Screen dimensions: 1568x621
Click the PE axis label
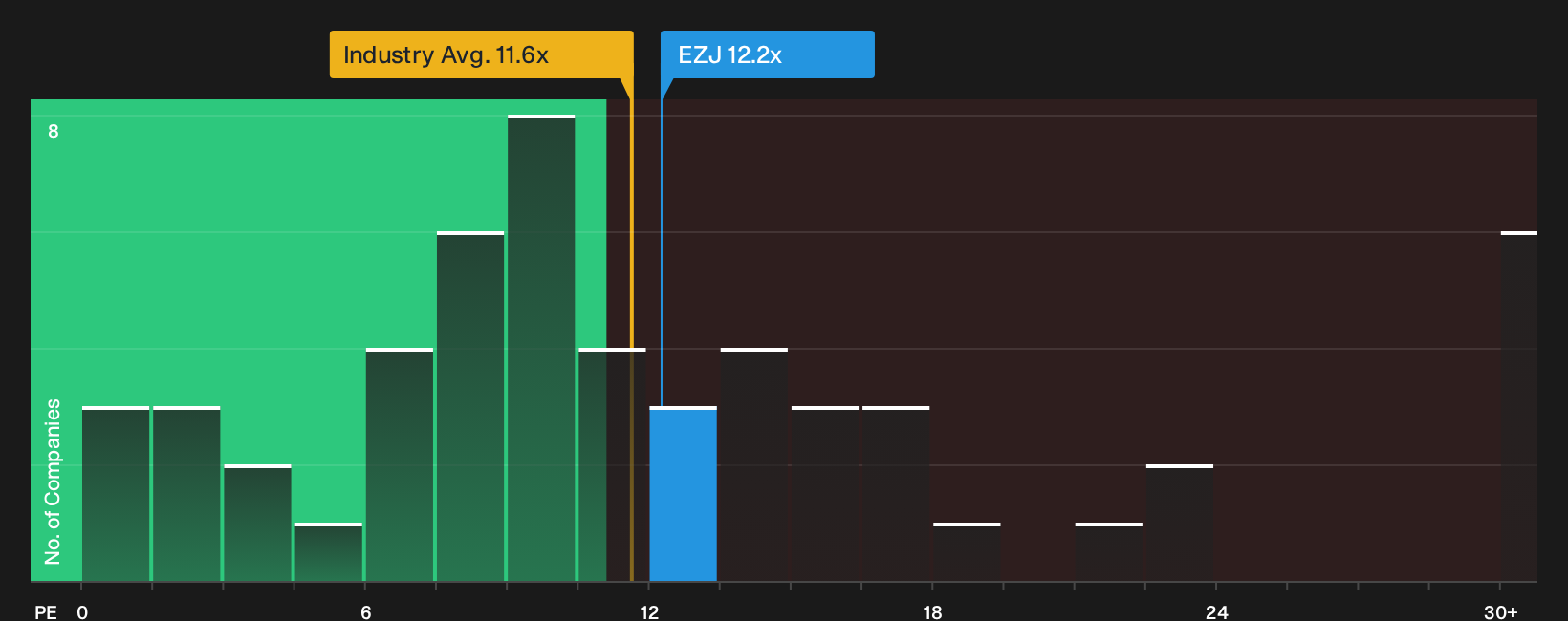(x=46, y=611)
